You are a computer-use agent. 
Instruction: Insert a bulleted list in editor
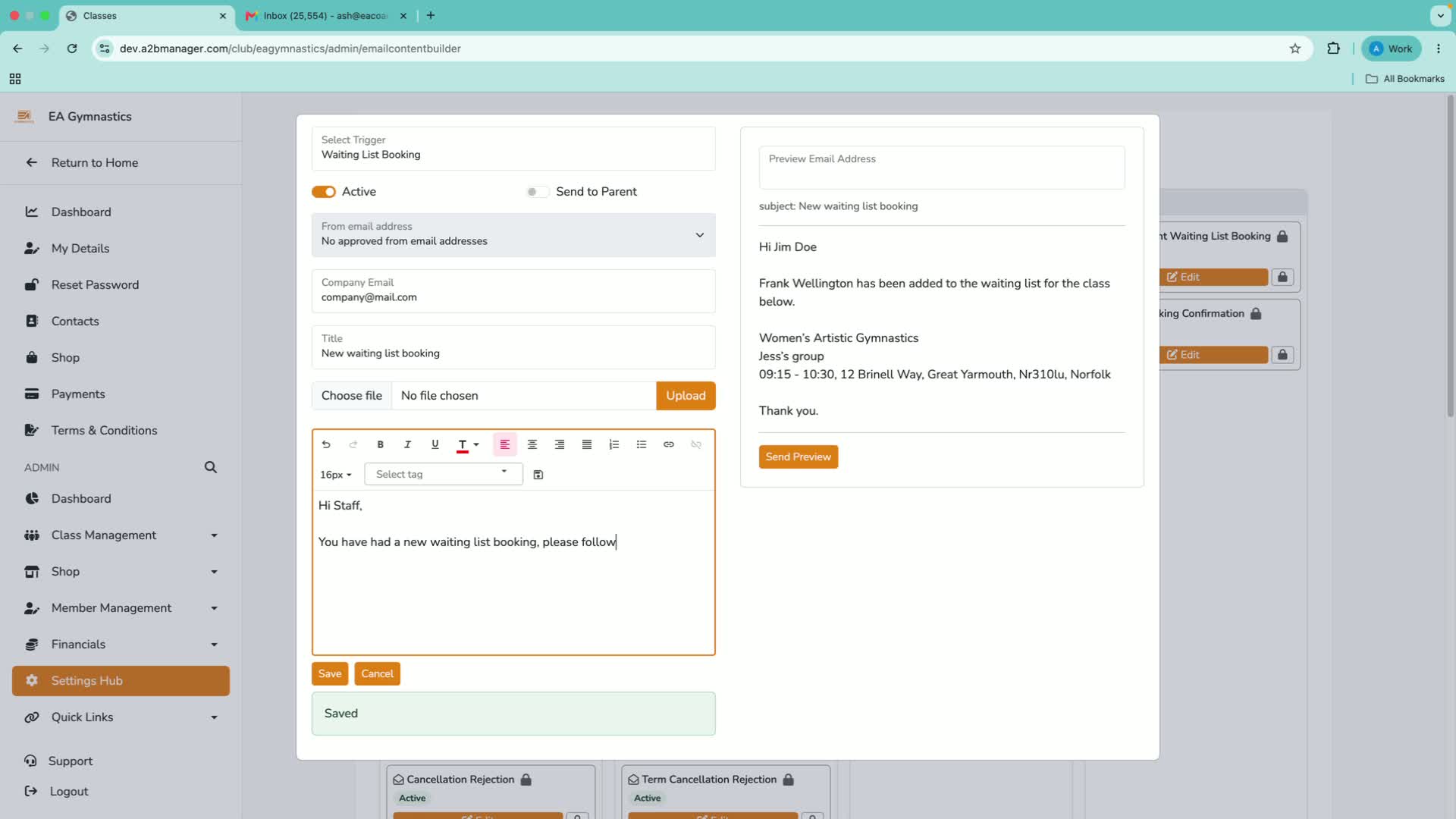[x=642, y=444]
